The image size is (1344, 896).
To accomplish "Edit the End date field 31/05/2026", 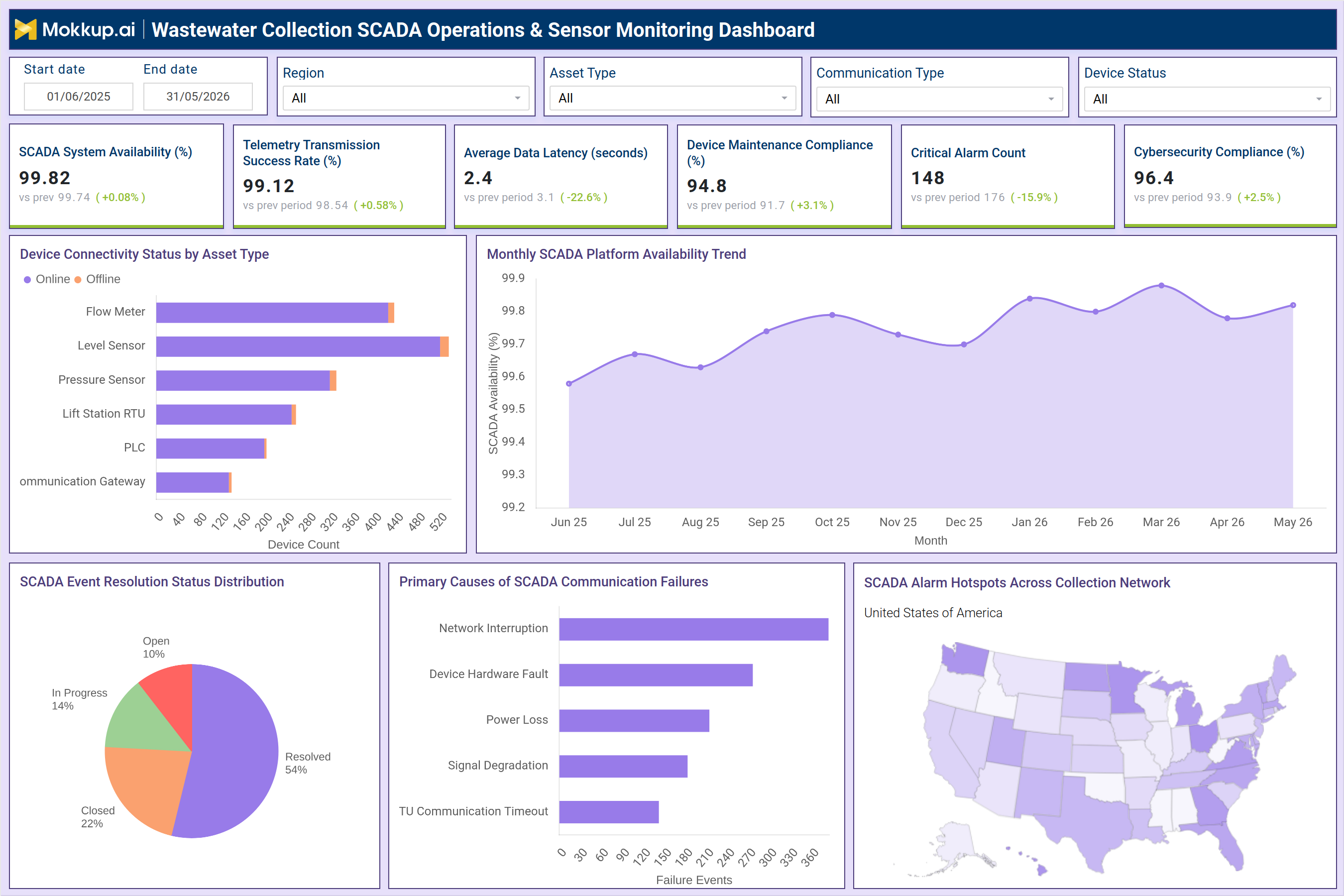I will pyautogui.click(x=198, y=97).
